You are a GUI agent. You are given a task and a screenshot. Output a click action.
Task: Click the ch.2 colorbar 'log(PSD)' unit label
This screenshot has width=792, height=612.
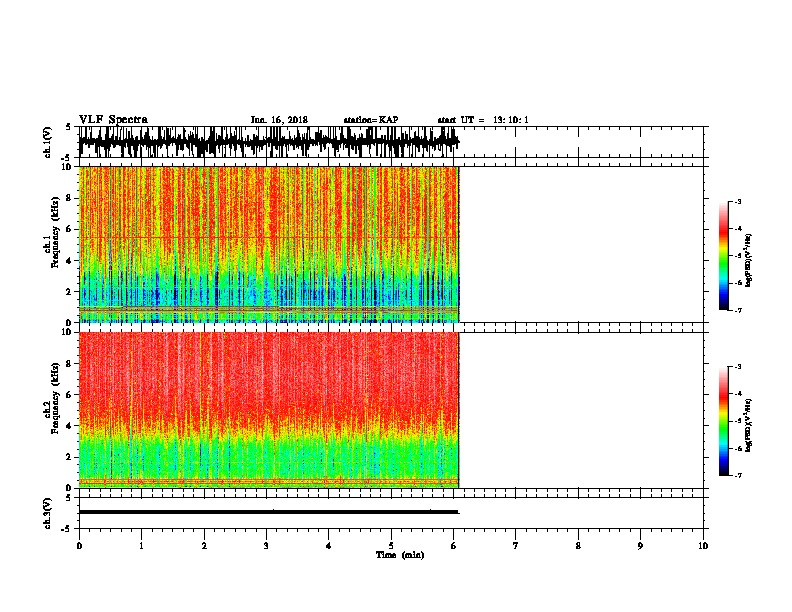tap(748, 426)
